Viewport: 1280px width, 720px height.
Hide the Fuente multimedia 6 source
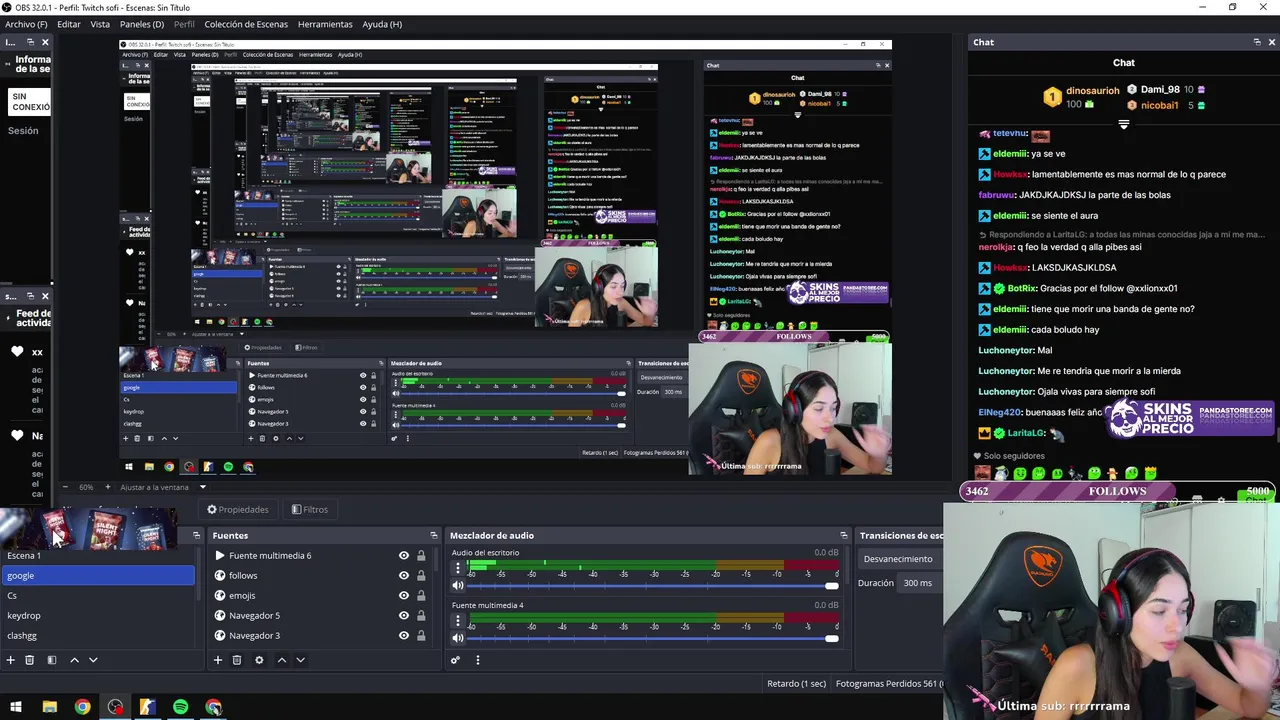404,556
